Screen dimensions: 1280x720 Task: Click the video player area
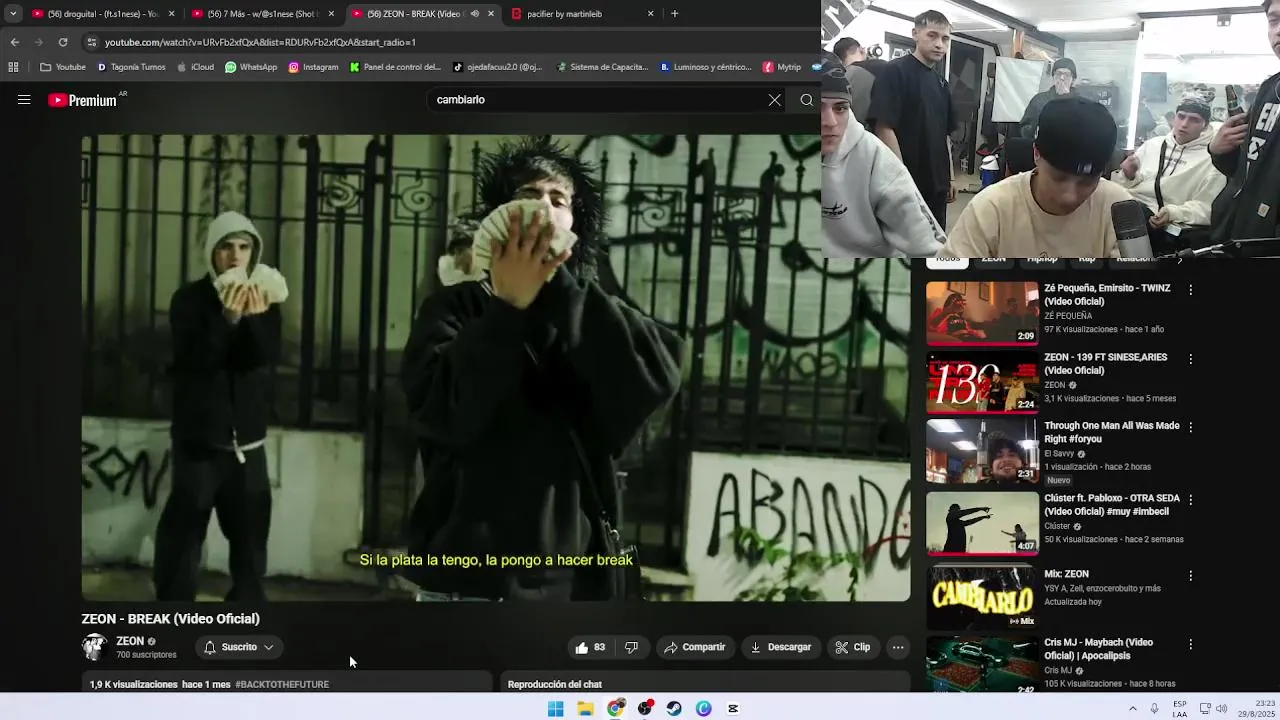pyautogui.click(x=496, y=368)
